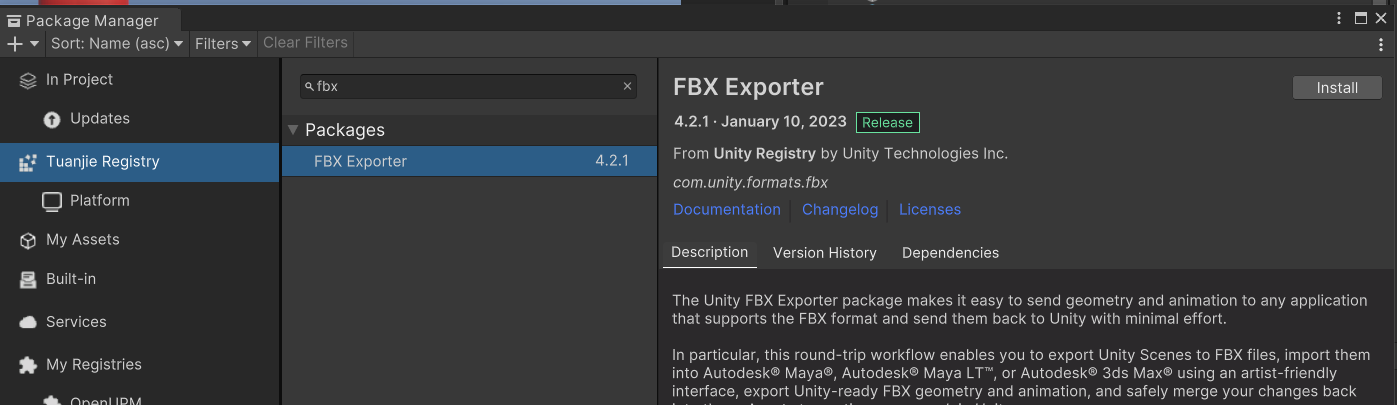Select Platform in the sidebar
Screen dimensions: 1397x405
coord(100,201)
